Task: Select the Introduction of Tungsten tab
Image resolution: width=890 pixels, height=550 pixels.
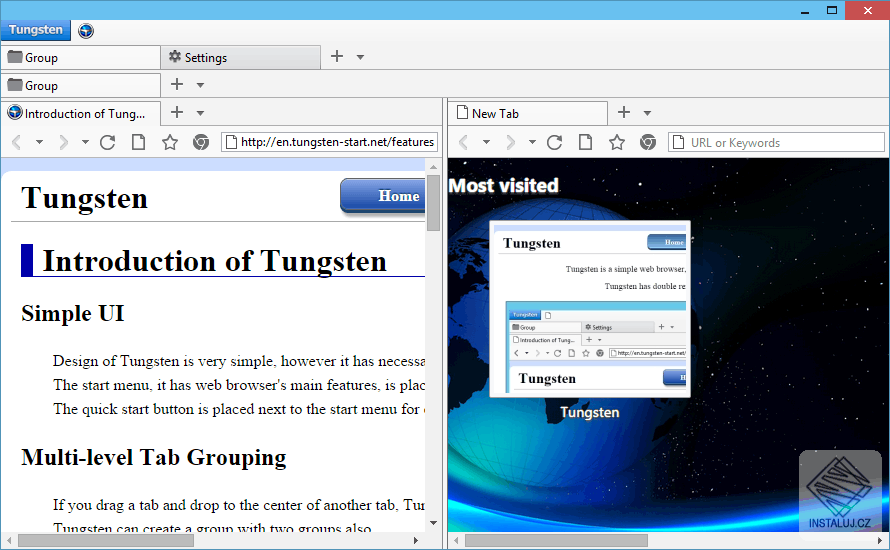Action: pyautogui.click(x=81, y=113)
